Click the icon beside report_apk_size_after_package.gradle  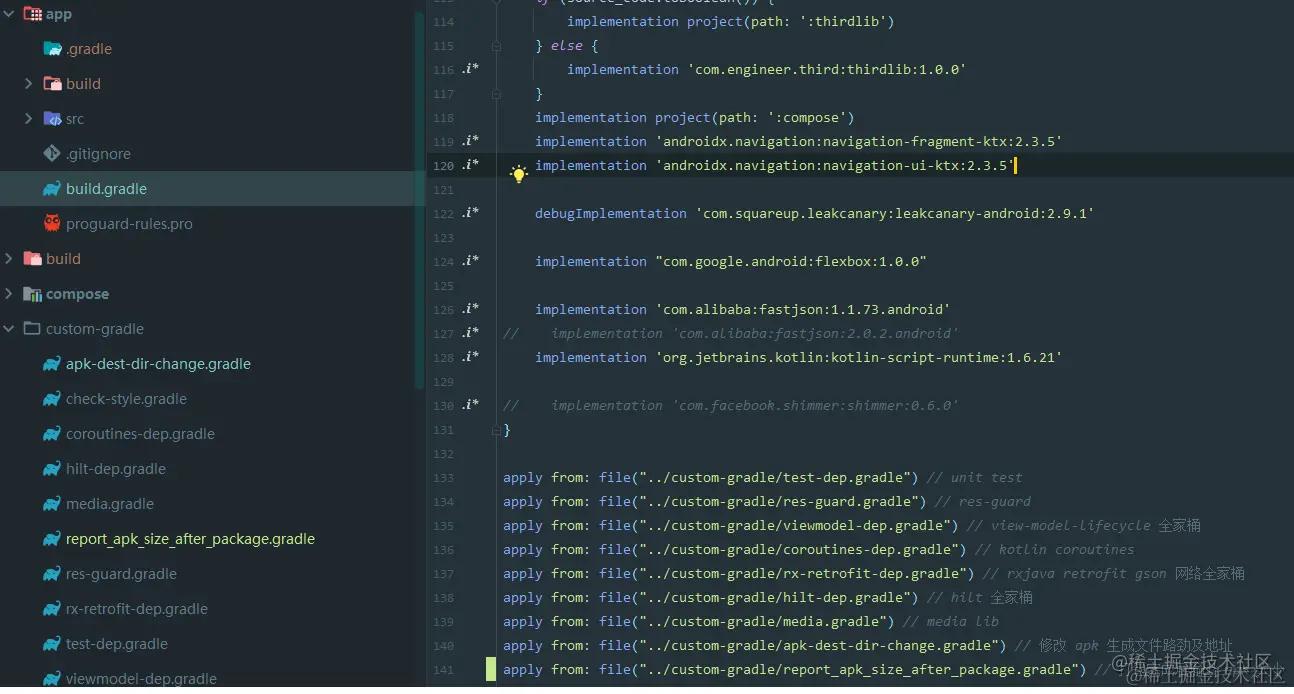[x=51, y=538]
